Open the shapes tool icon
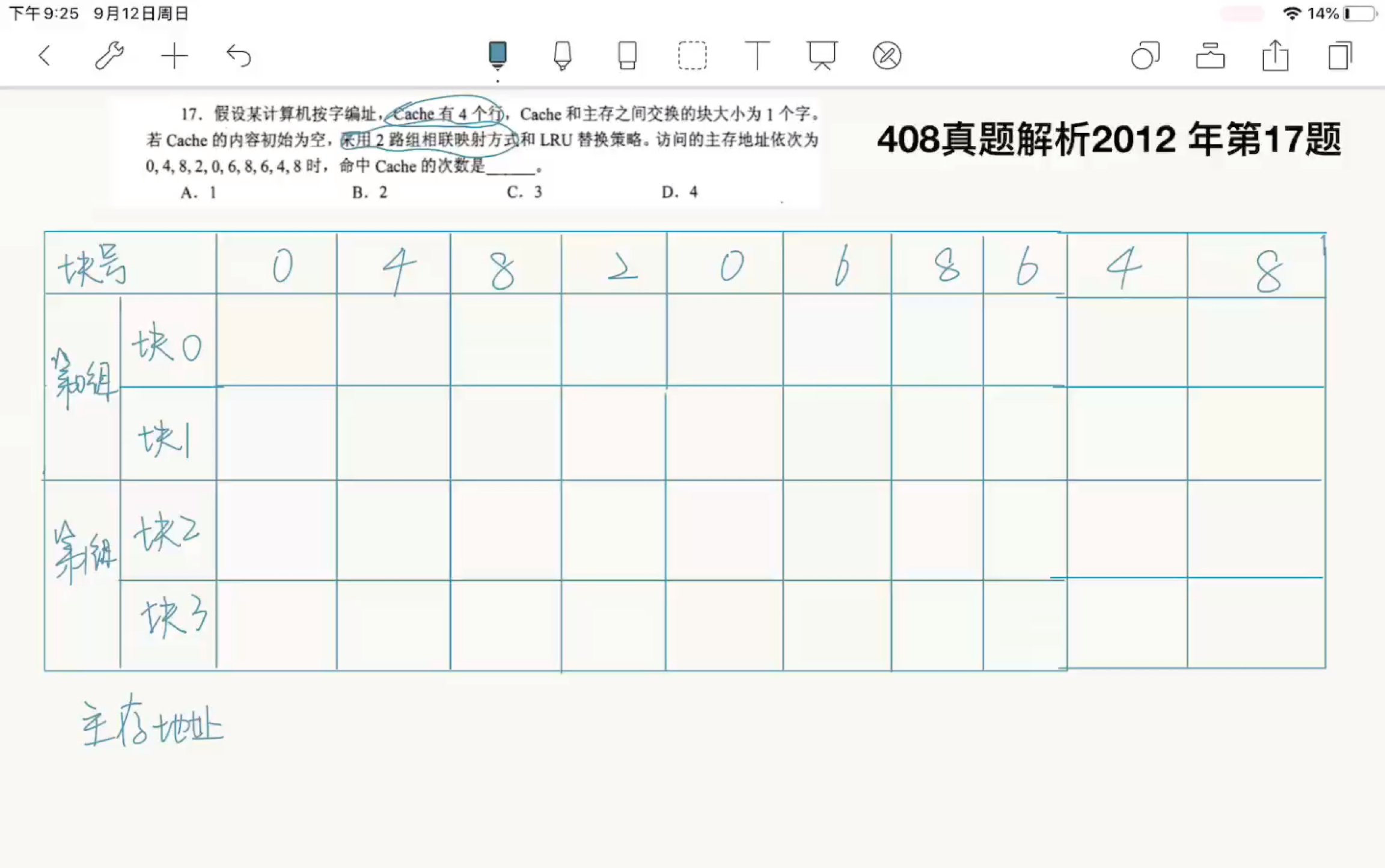 (1145, 56)
